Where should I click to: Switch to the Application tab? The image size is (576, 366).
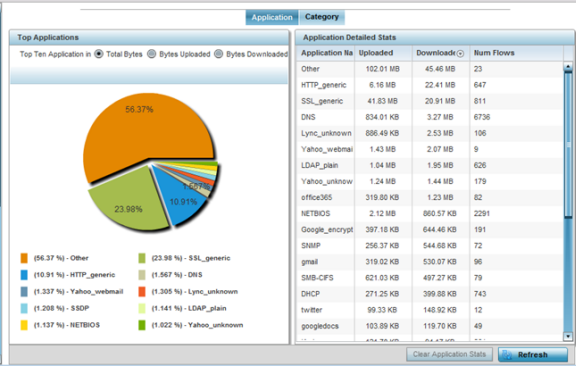272,17
